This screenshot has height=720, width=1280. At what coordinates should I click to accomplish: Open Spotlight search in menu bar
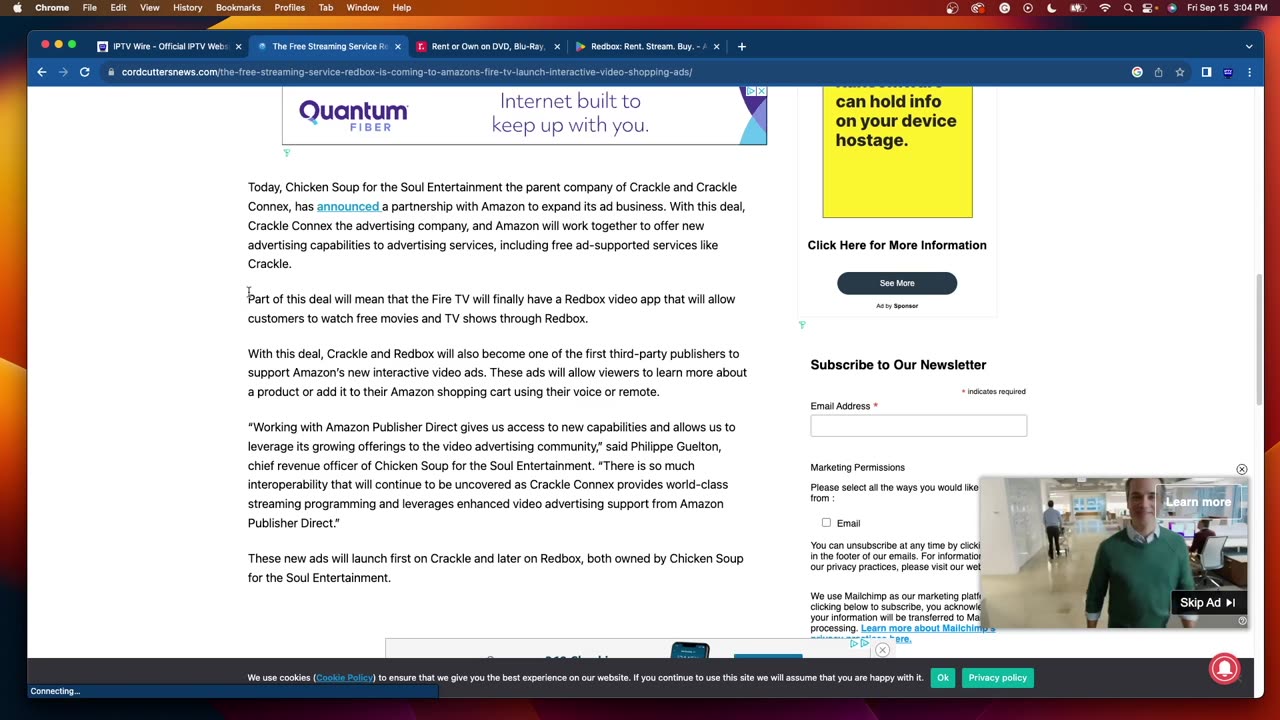click(x=1128, y=8)
